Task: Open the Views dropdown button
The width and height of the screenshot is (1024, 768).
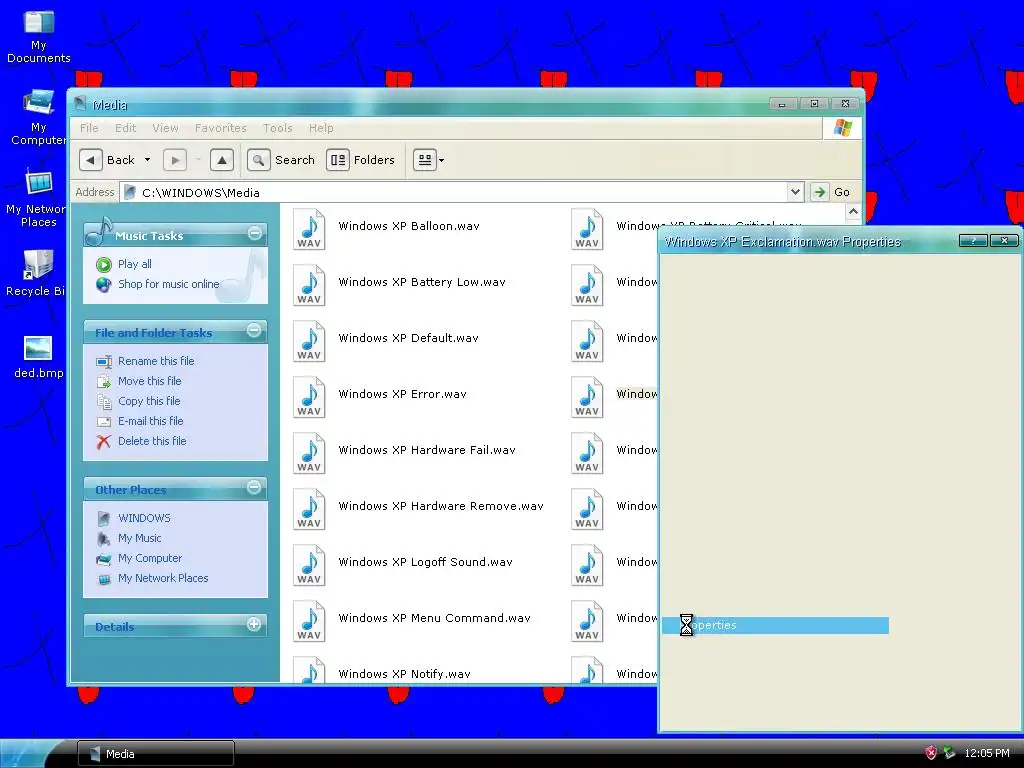Action: (x=429, y=160)
